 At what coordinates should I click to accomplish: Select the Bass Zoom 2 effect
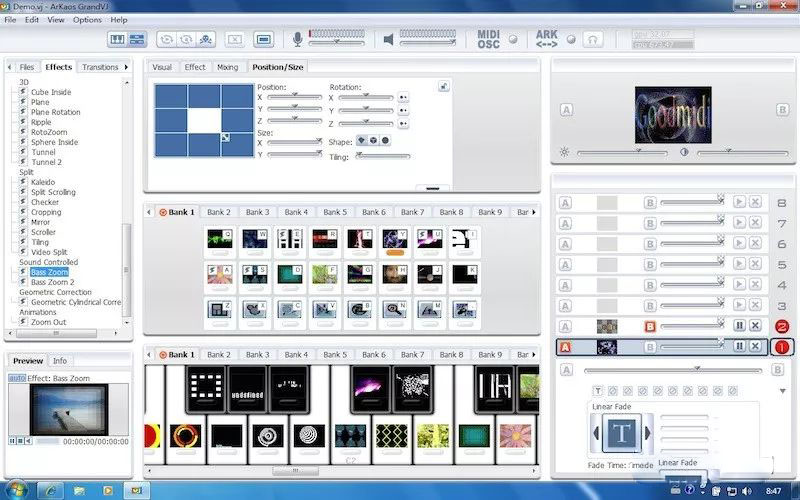click(53, 282)
